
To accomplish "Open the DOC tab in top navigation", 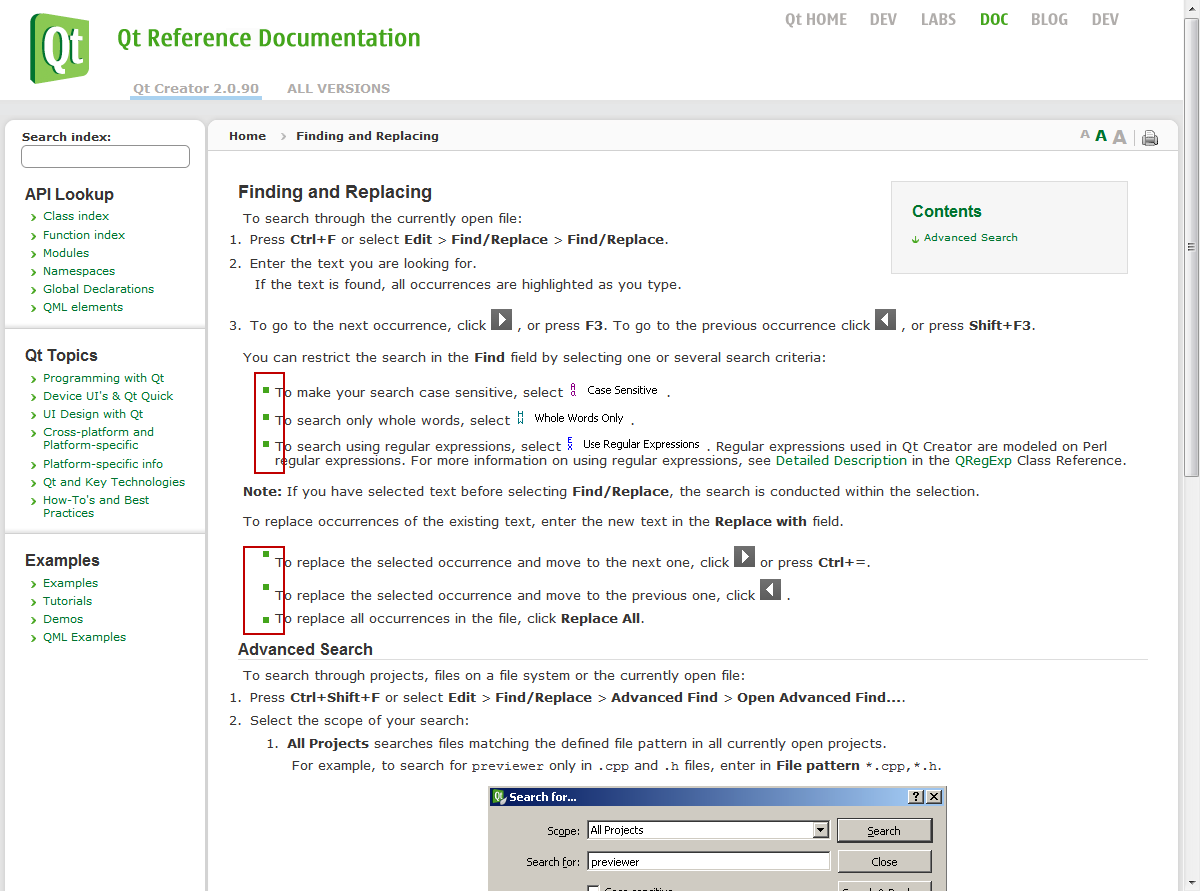I will (x=994, y=20).
